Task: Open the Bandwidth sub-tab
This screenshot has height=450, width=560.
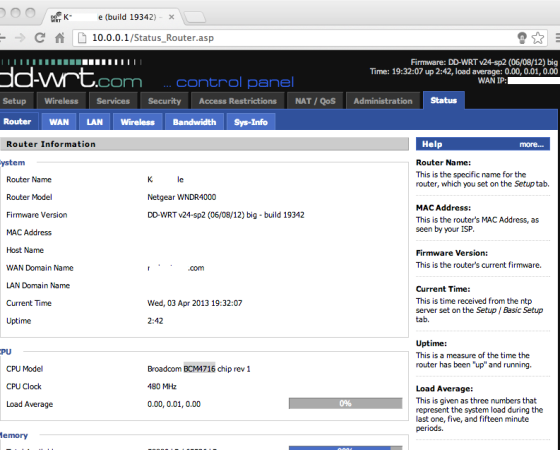Action: (x=194, y=122)
